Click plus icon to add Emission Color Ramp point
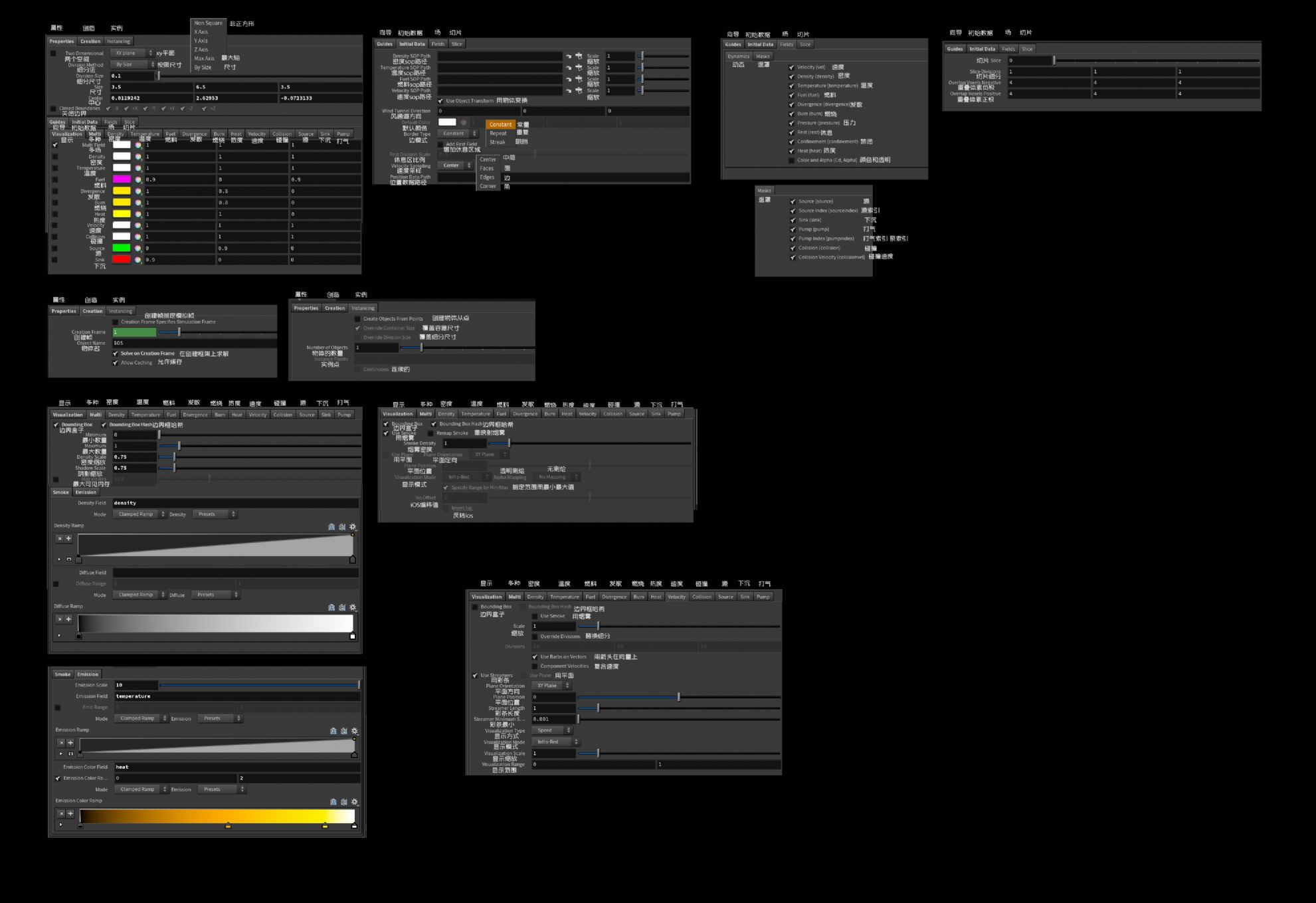Image resolution: width=1316 pixels, height=903 pixels. 70,813
